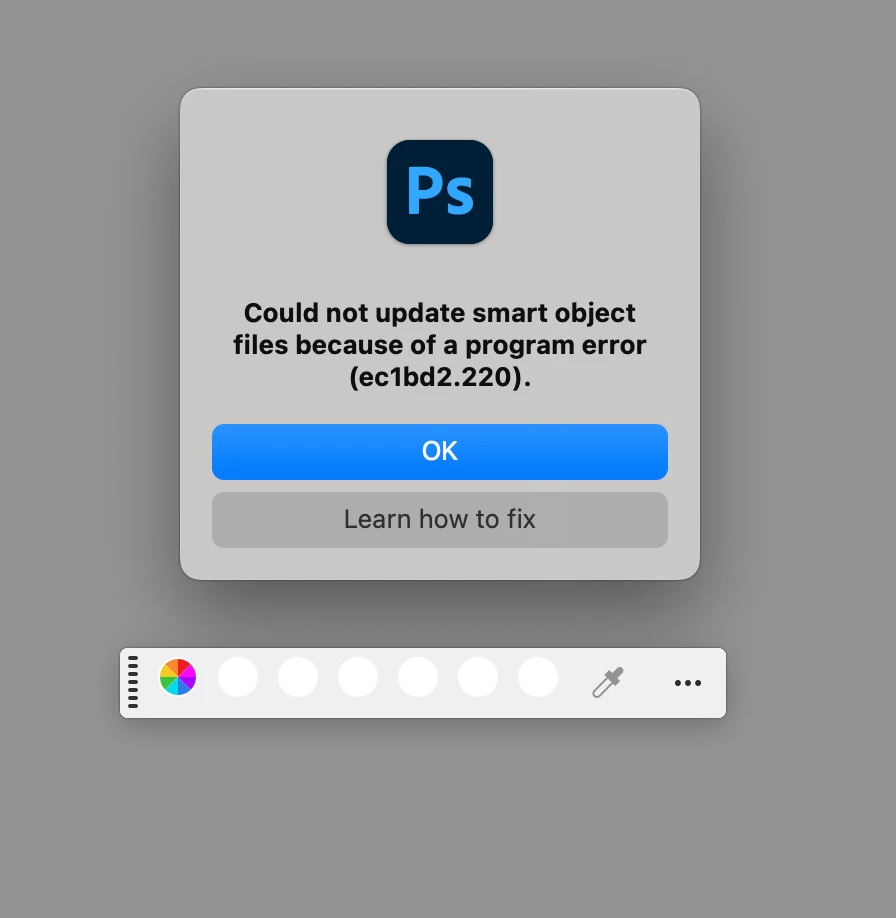Screen dimensions: 896x918
Task: Open the color wheel picker
Action: (178, 677)
